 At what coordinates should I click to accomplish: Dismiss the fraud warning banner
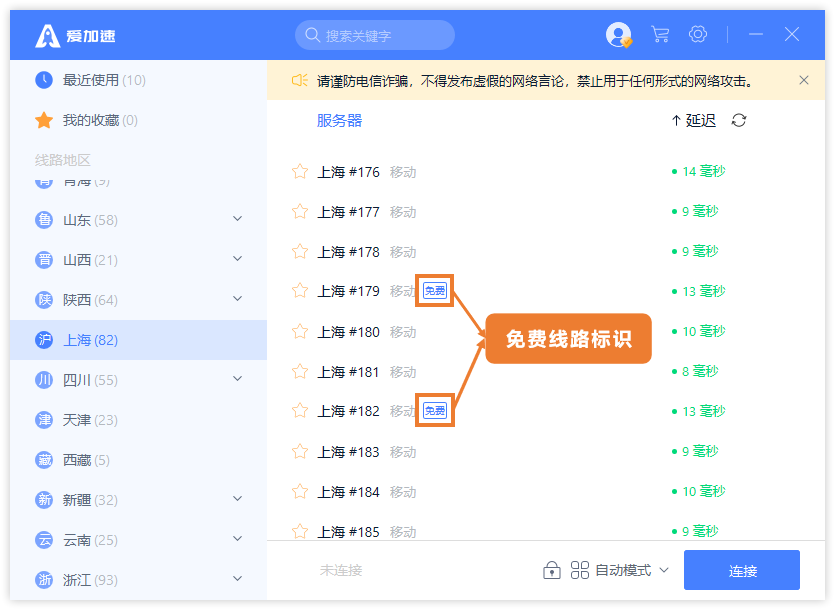point(804,80)
